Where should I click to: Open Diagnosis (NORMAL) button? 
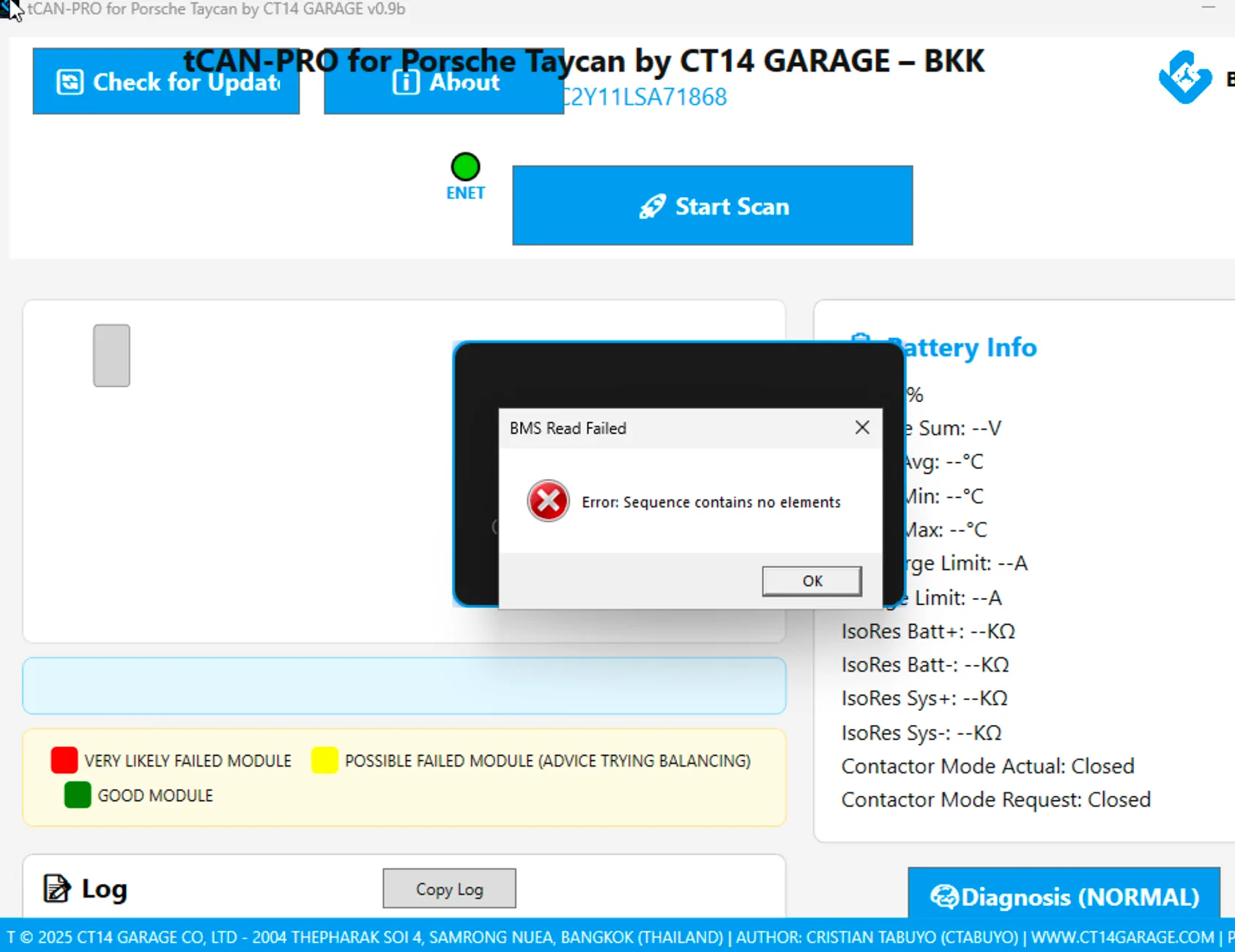click(1064, 895)
